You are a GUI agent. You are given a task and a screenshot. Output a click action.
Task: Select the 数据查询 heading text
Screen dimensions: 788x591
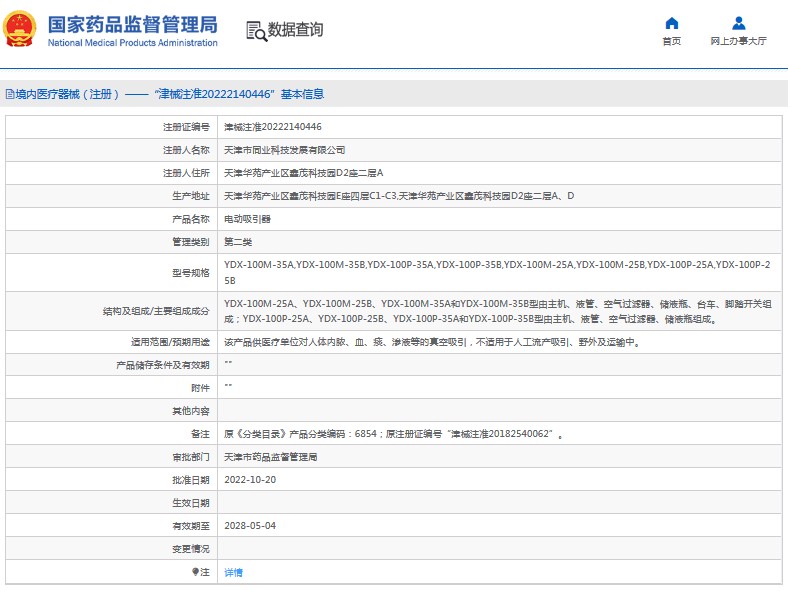tap(295, 30)
